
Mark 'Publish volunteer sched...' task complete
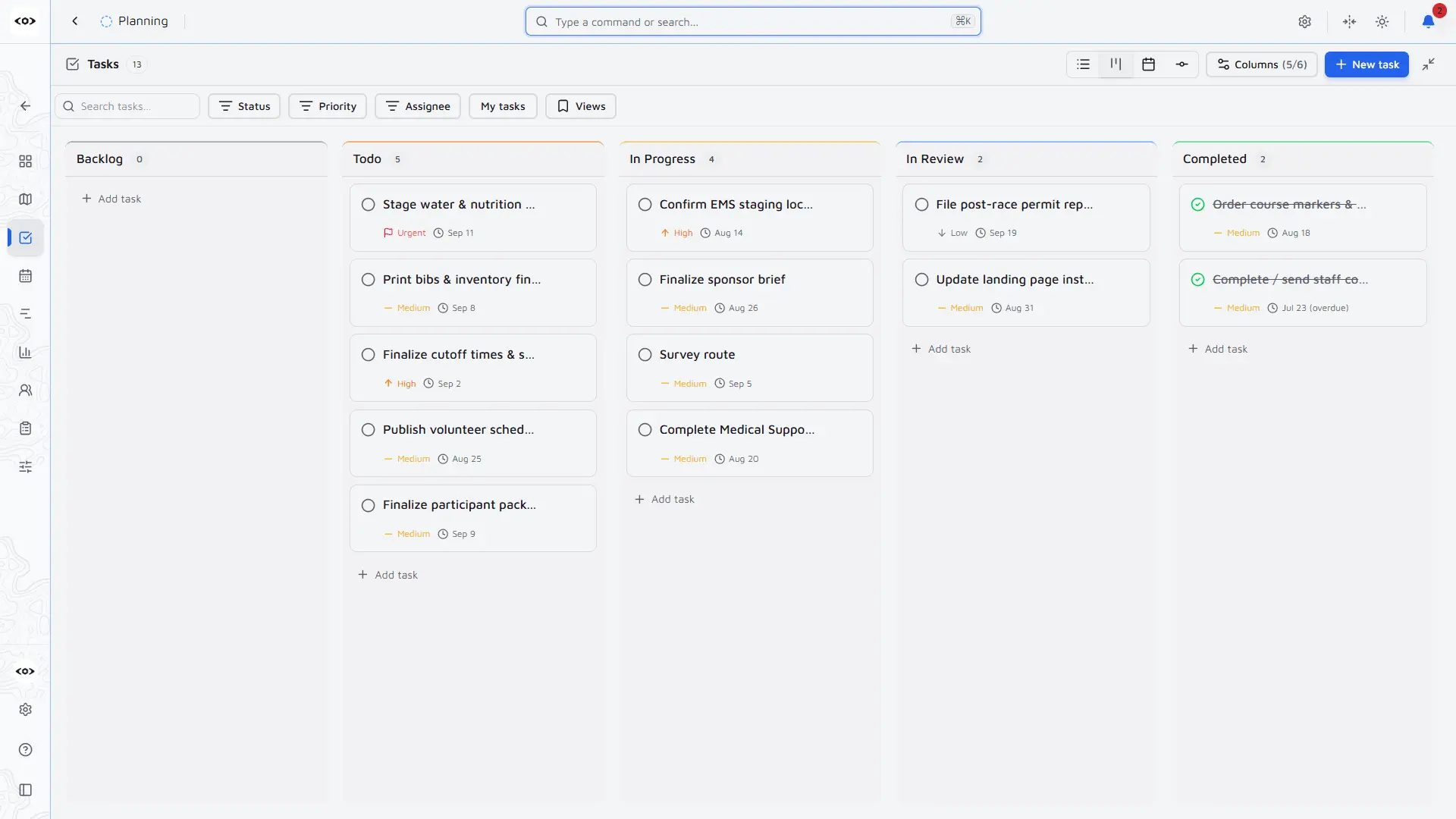369,430
